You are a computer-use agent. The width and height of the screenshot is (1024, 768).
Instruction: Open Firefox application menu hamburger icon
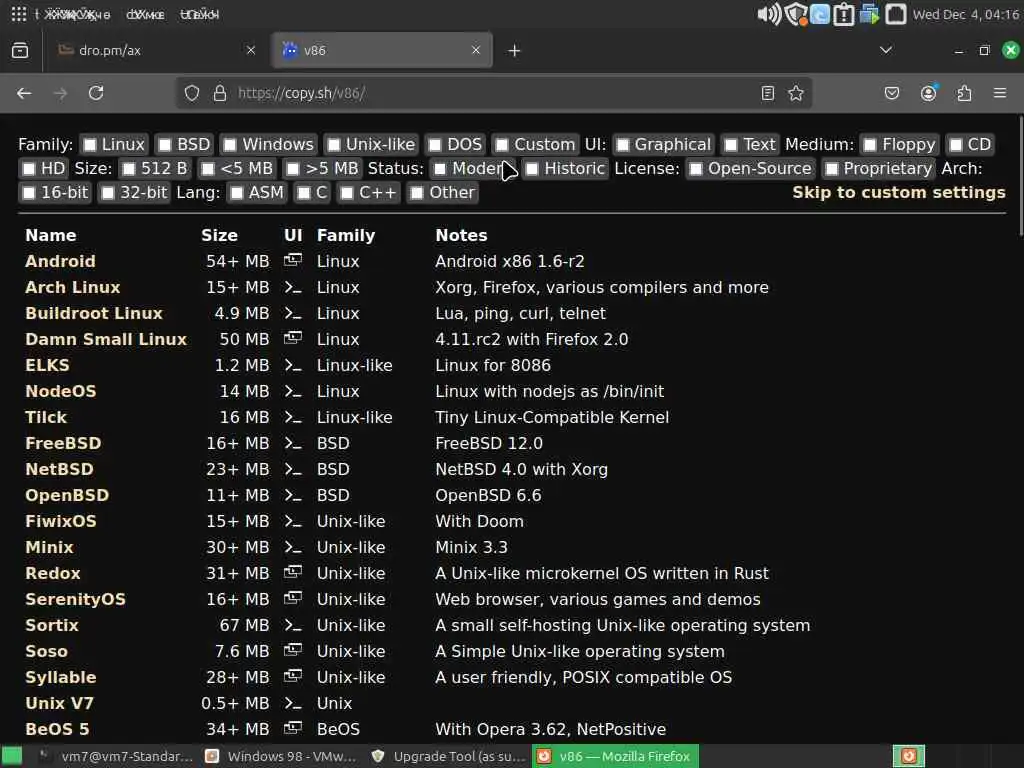click(x=999, y=93)
